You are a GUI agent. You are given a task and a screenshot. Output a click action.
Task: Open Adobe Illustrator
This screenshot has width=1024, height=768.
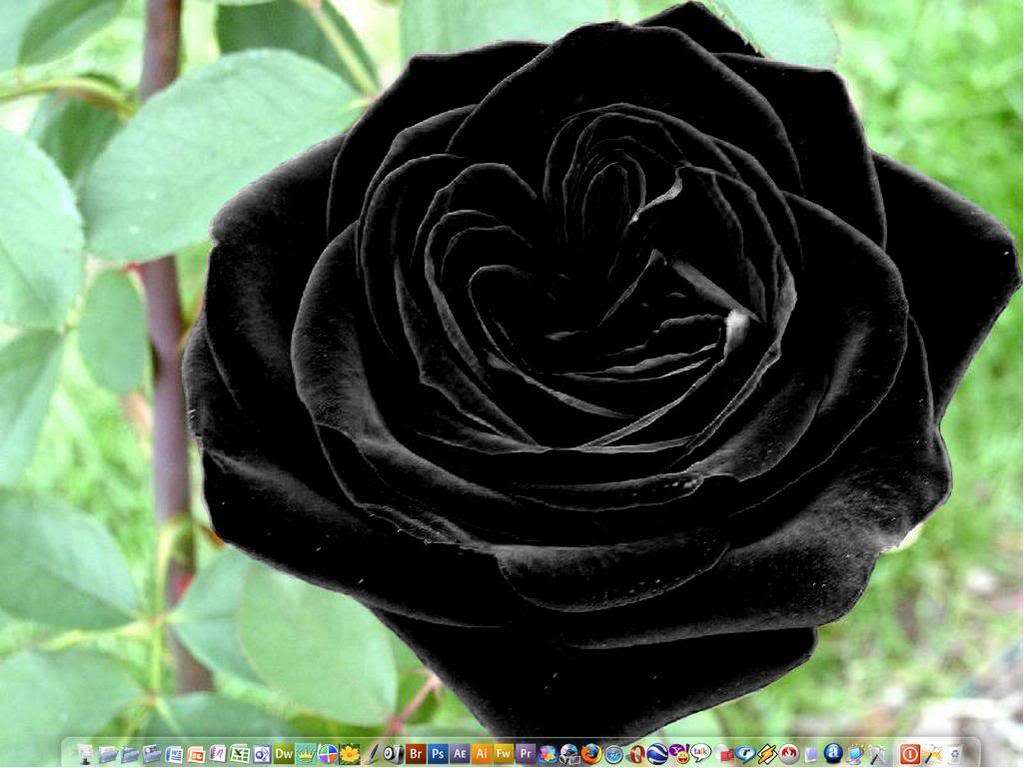[481, 753]
